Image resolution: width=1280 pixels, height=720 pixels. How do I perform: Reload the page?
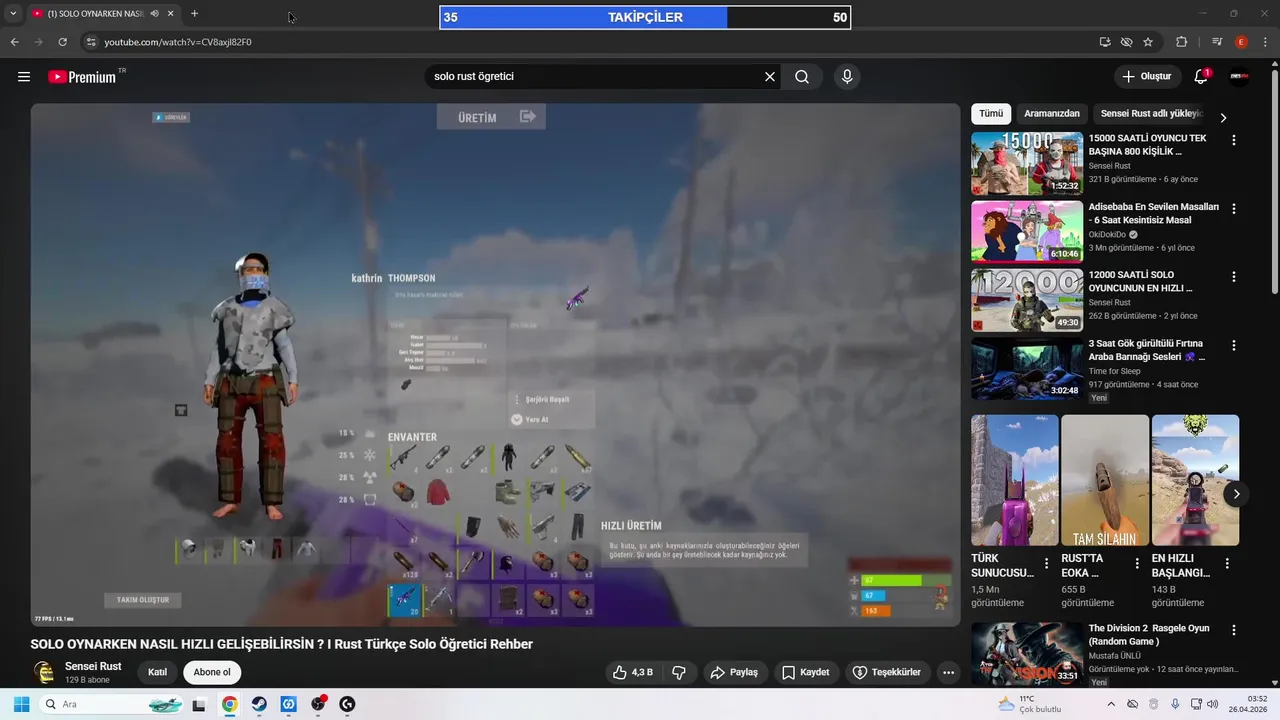point(63,42)
